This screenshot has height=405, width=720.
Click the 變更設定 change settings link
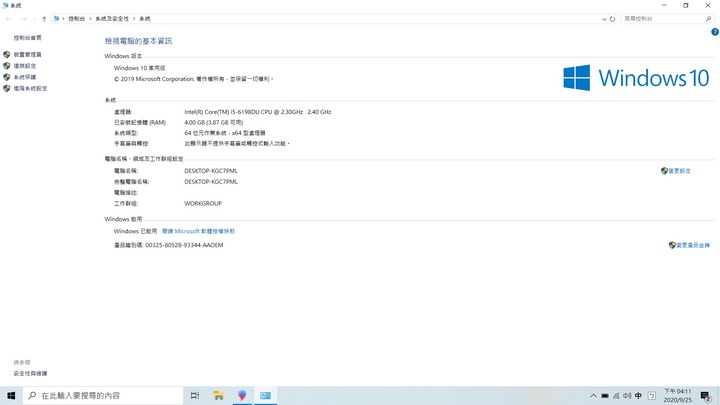(679, 171)
